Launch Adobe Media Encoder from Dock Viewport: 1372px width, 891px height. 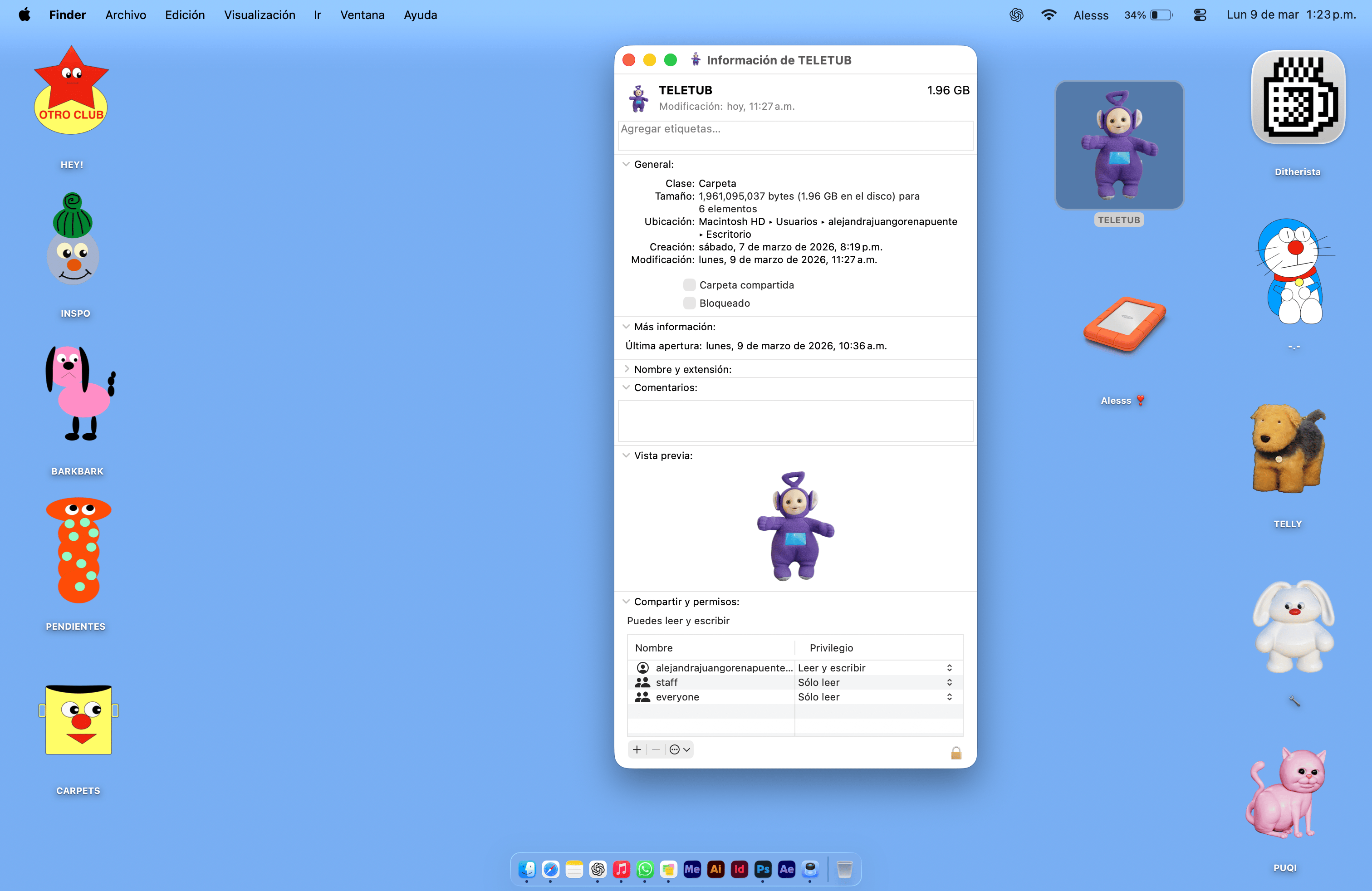[692, 869]
